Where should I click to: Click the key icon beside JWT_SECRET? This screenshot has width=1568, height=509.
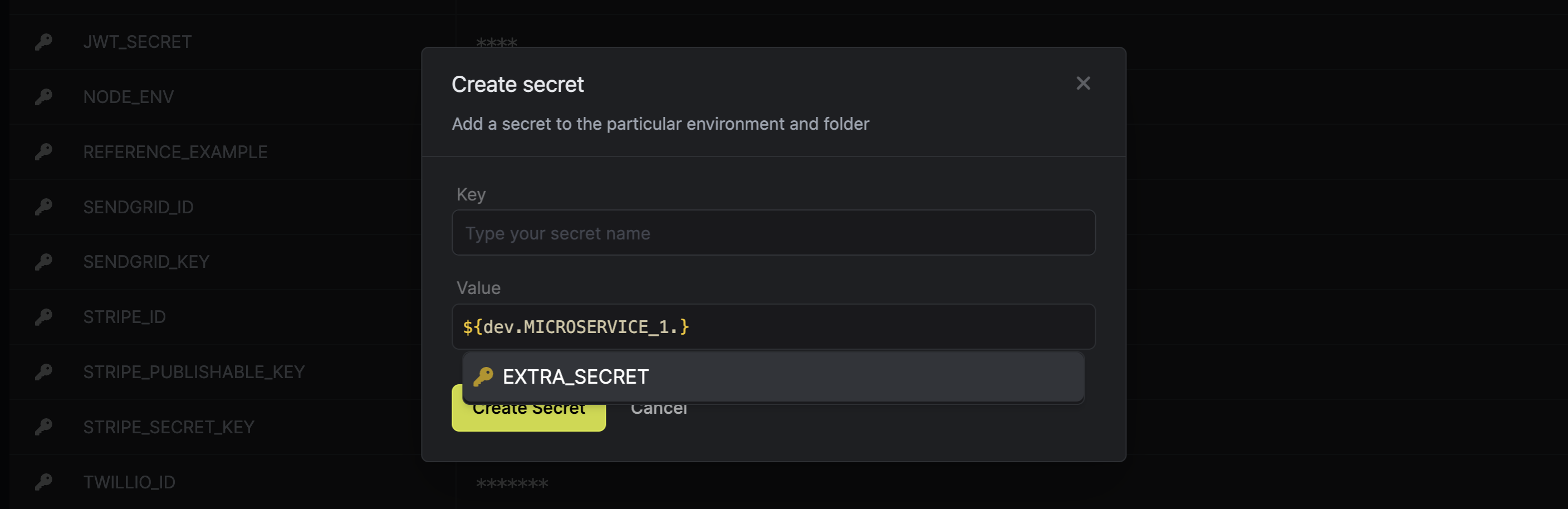pos(43,41)
